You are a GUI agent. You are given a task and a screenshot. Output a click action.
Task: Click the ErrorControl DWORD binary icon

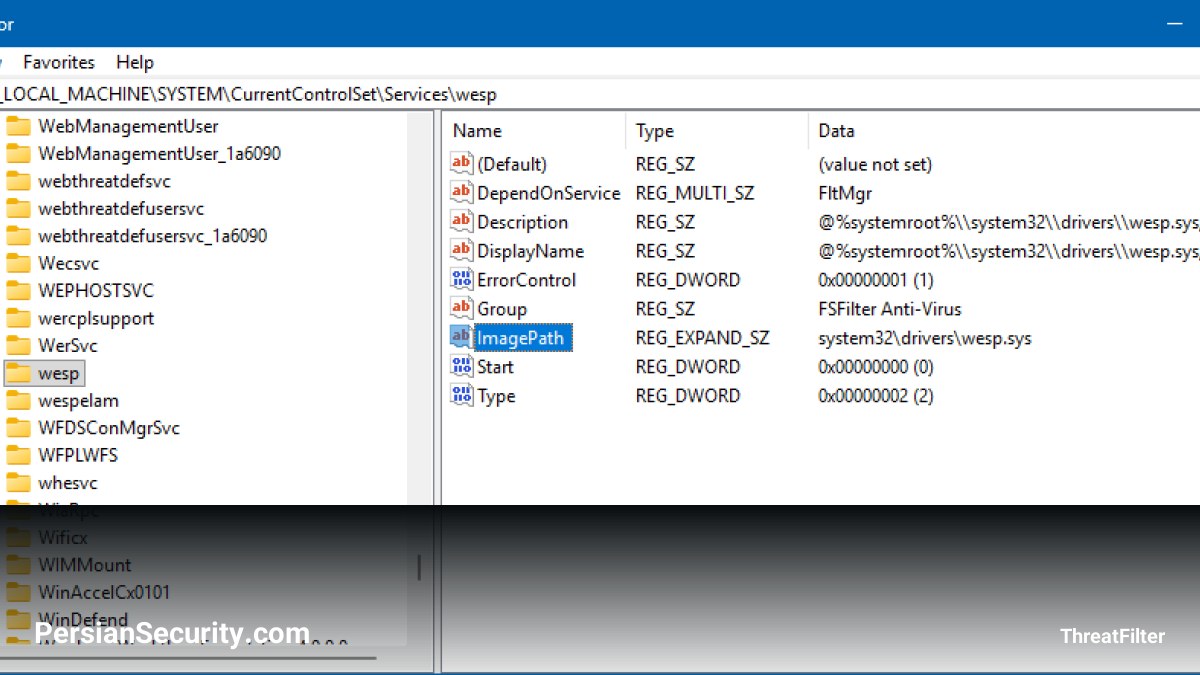(461, 279)
